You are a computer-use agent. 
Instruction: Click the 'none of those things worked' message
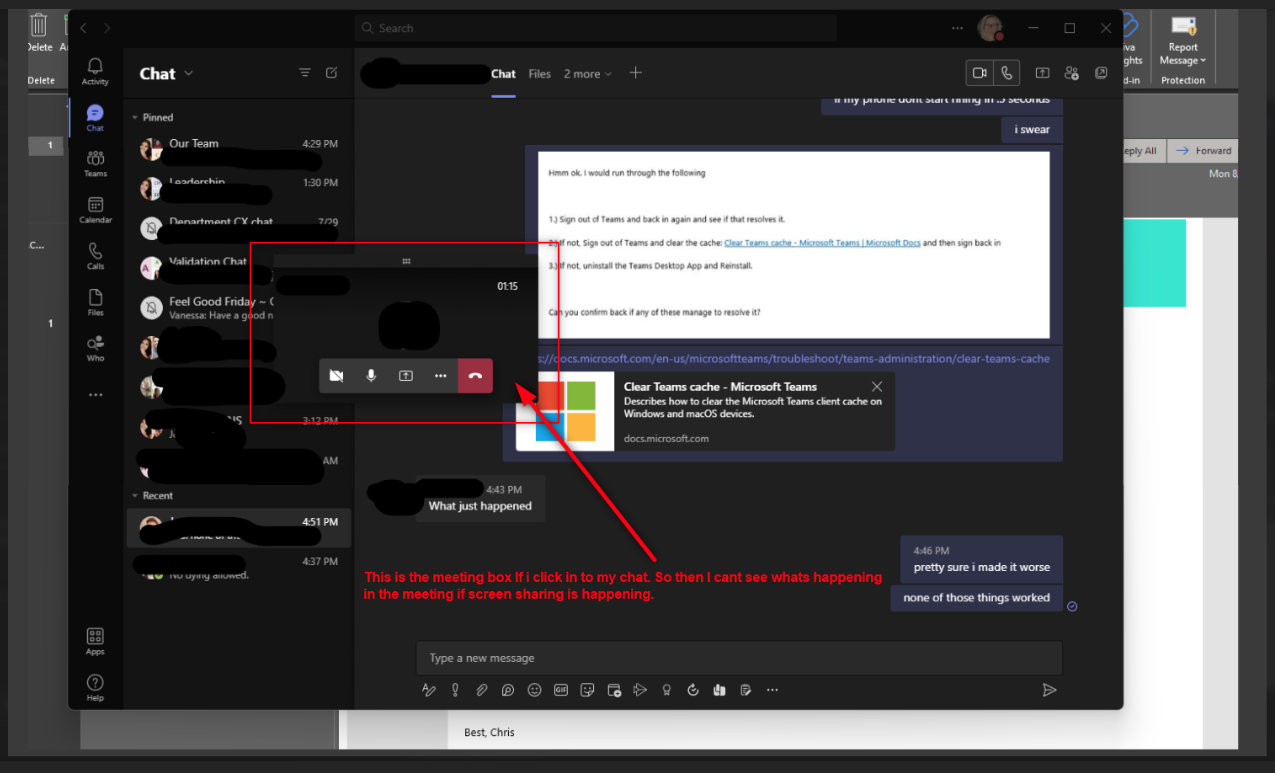coord(977,598)
